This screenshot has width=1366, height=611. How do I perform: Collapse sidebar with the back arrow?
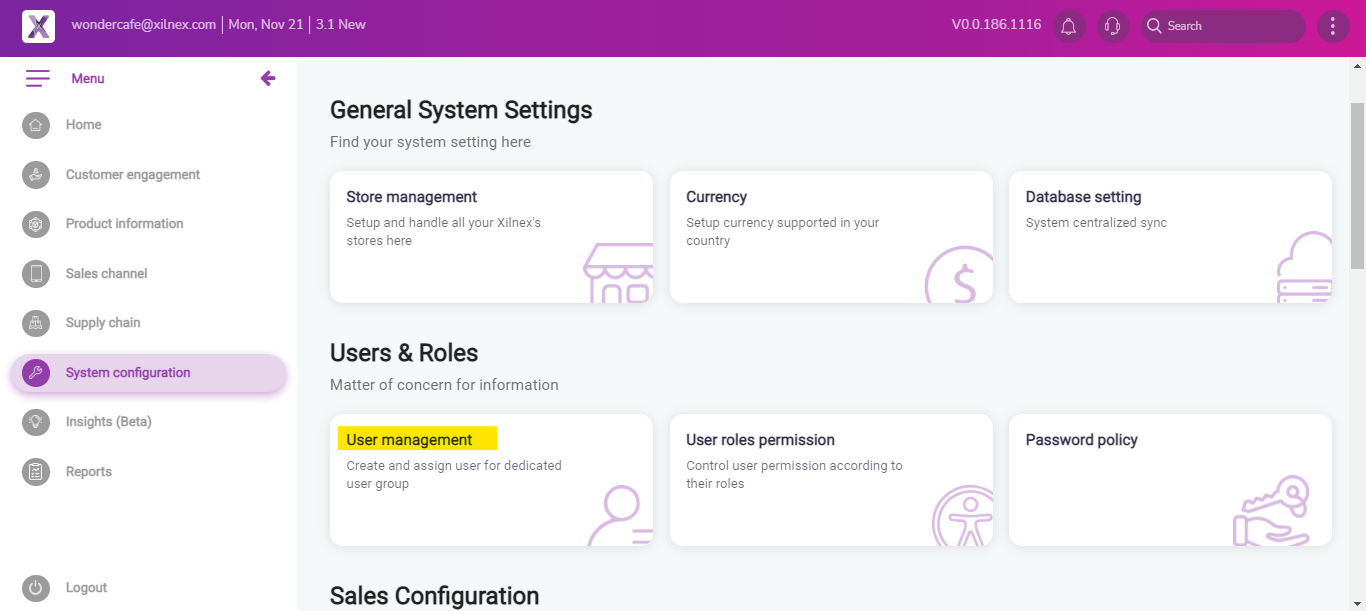click(268, 78)
